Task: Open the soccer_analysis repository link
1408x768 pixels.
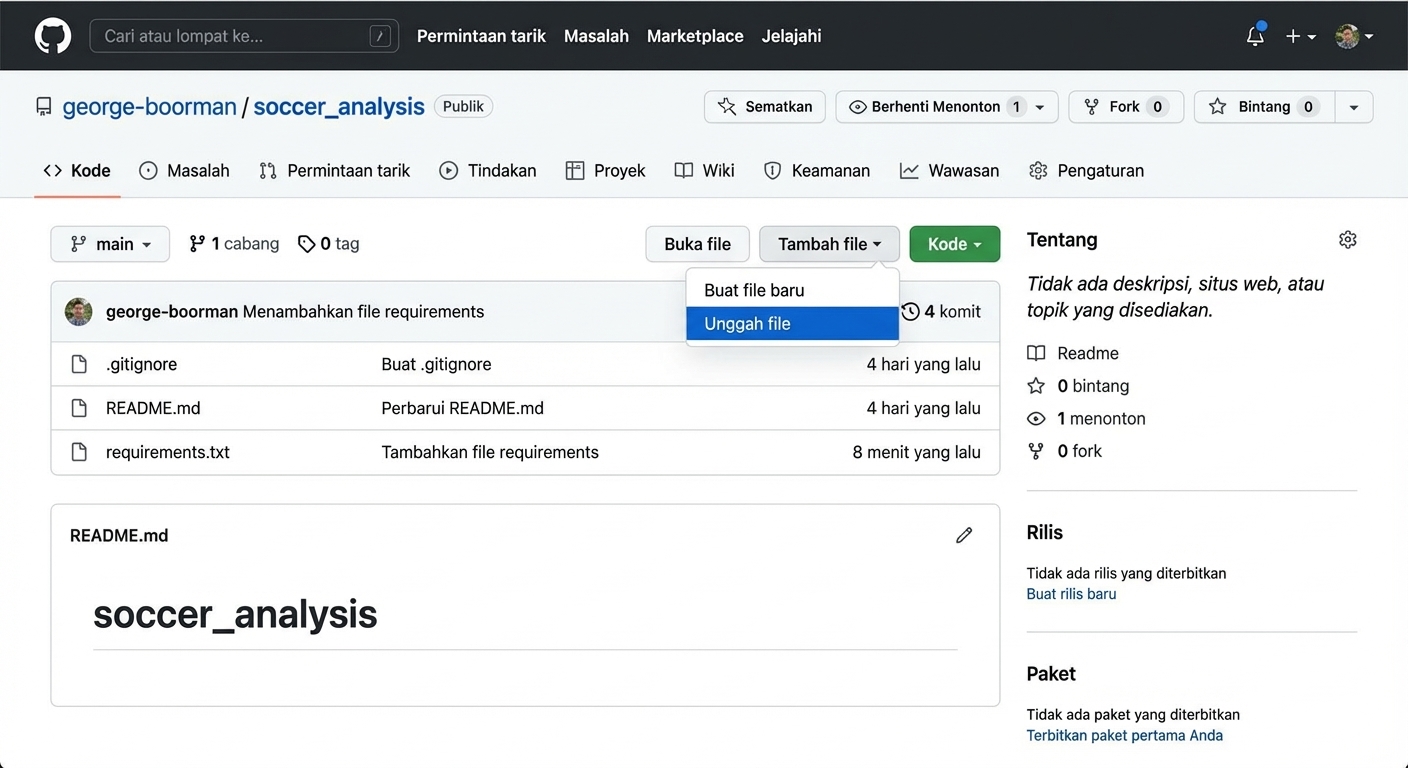Action: [339, 107]
